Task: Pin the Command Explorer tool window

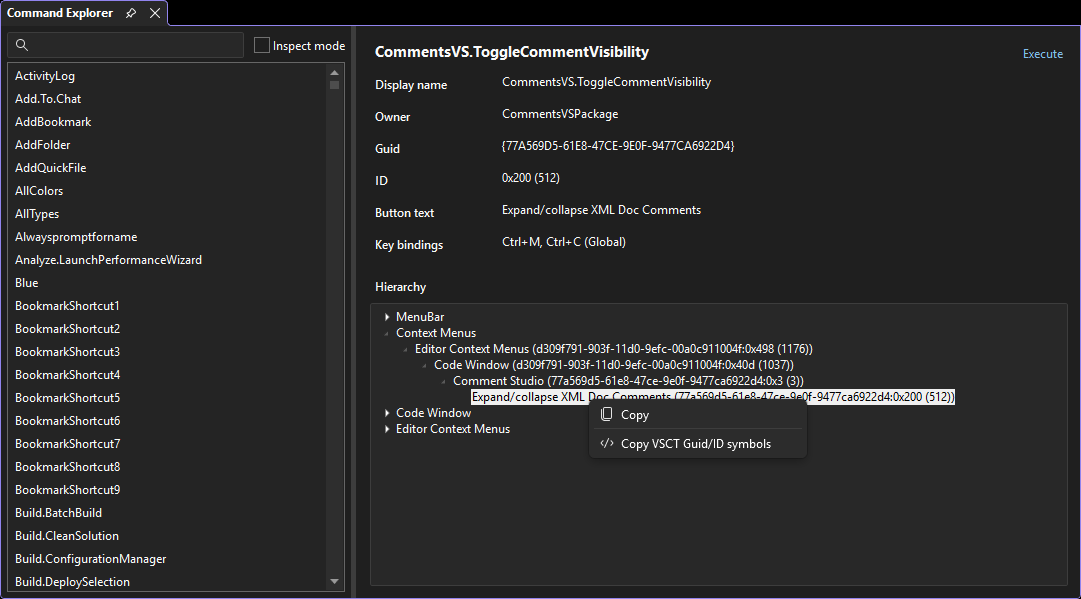Action: (131, 13)
